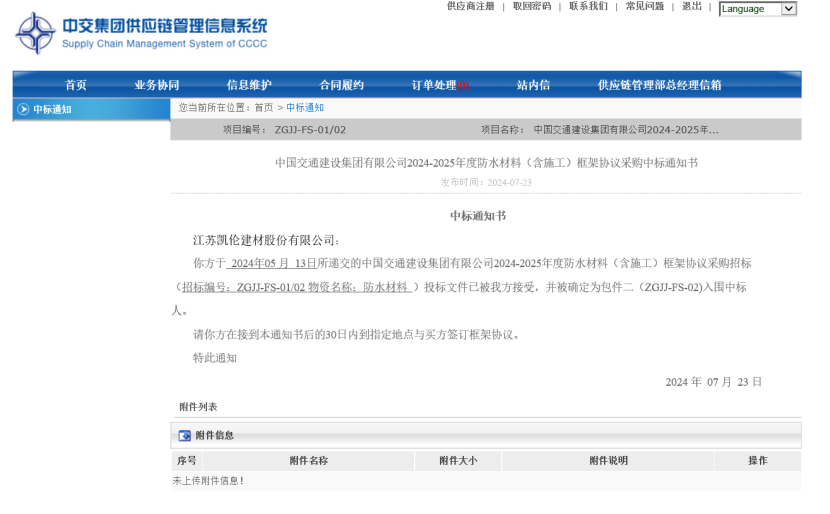Click the 附件信息 panel icon
The width and height of the screenshot is (830, 514).
coord(185,435)
